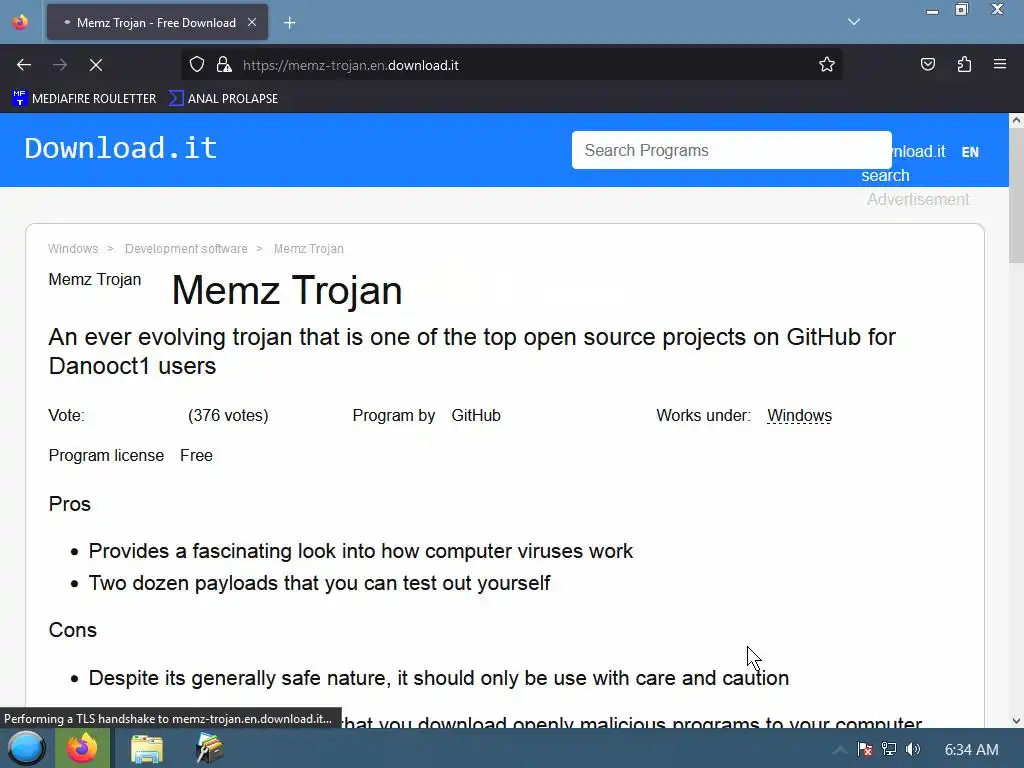This screenshot has height=768, width=1024.
Task: Click the GitHub program author text
Action: (476, 416)
